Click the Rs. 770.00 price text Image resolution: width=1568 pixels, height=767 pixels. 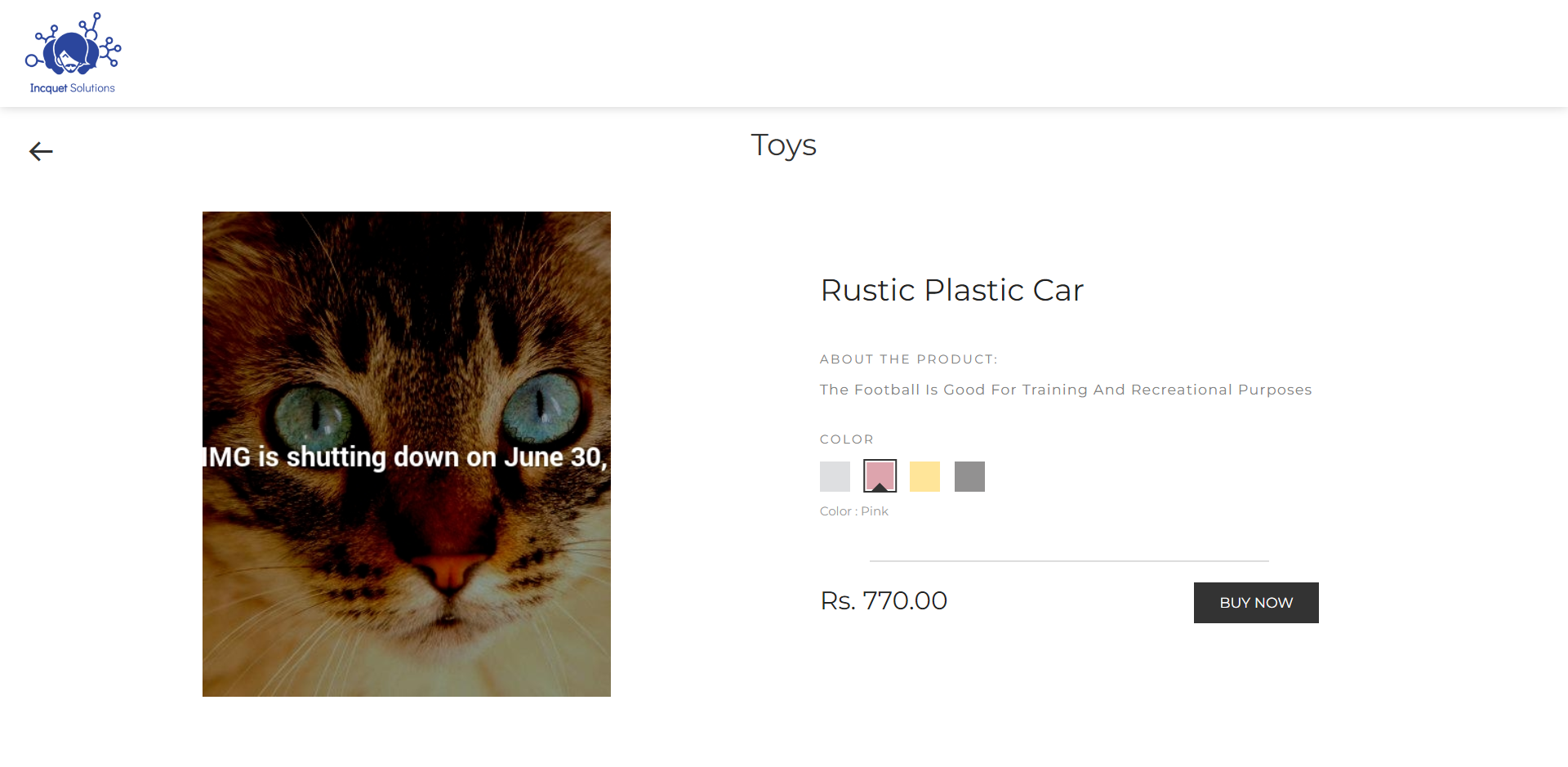pos(883,600)
